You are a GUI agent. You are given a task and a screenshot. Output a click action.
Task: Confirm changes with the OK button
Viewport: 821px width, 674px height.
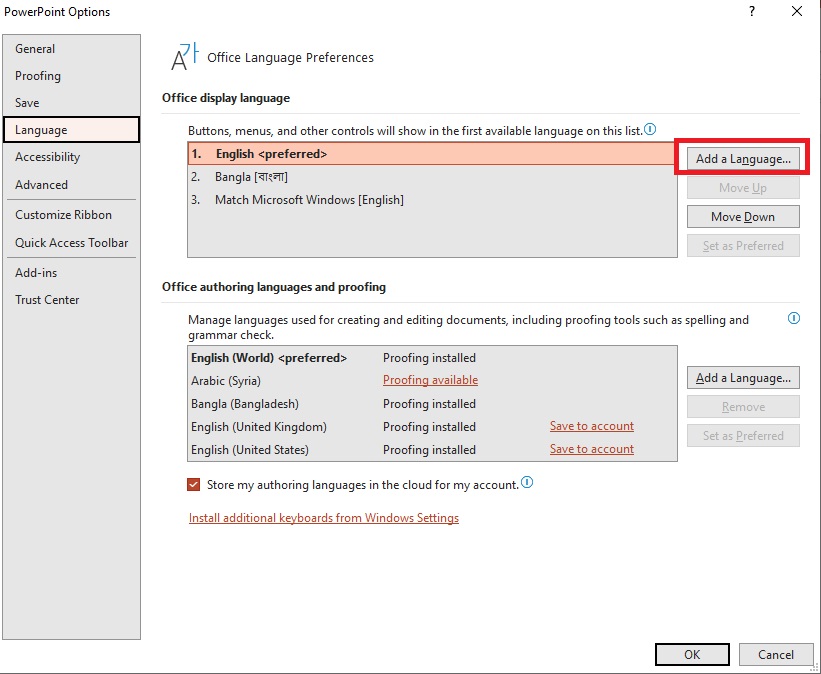[x=692, y=654]
